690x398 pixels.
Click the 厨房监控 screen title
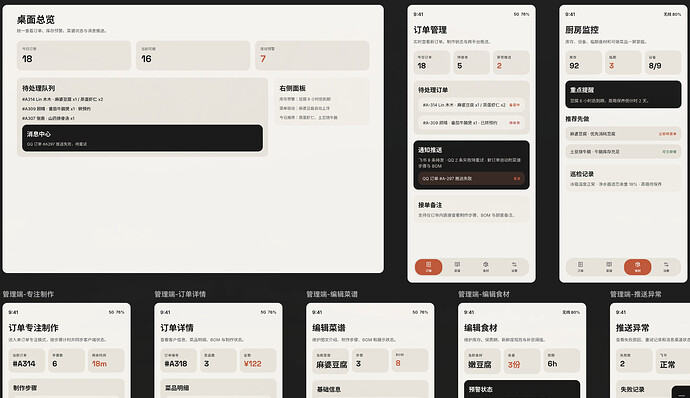point(582,30)
